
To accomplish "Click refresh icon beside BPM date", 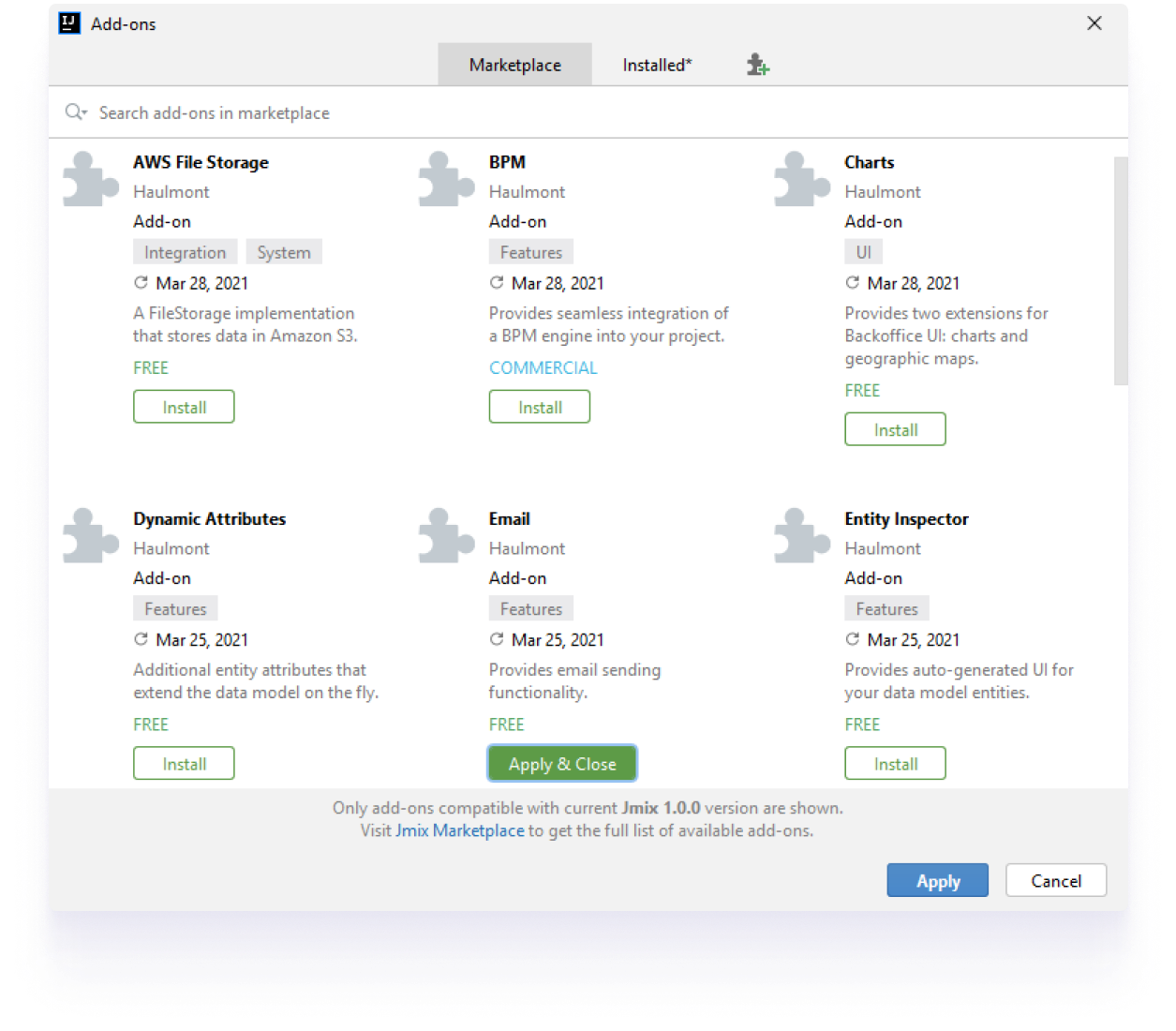I will 497,283.
